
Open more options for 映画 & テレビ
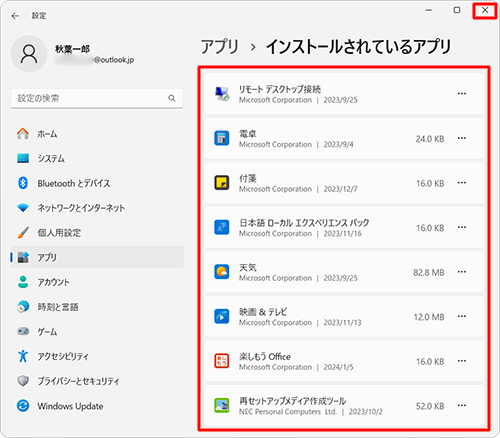462,316
